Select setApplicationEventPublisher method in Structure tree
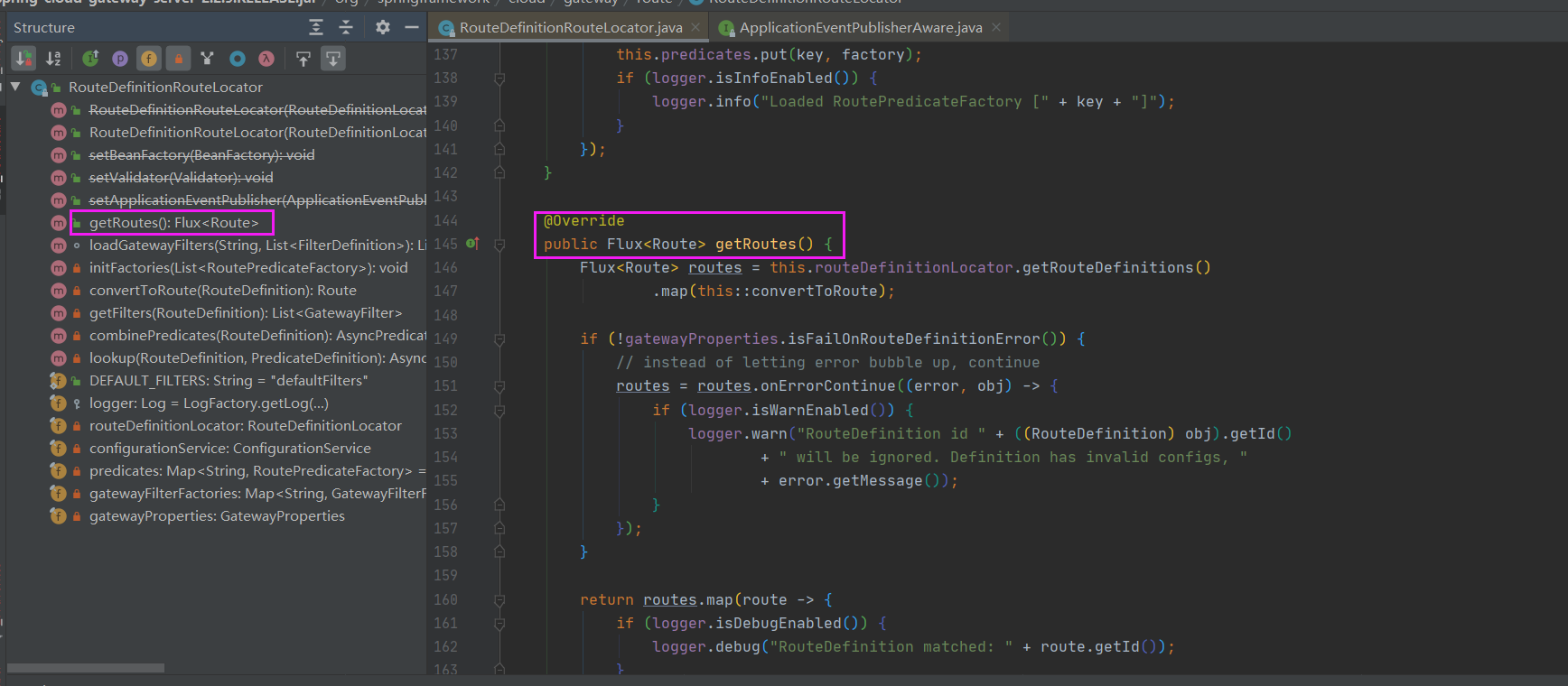This screenshot has width=1568, height=686. [257, 200]
